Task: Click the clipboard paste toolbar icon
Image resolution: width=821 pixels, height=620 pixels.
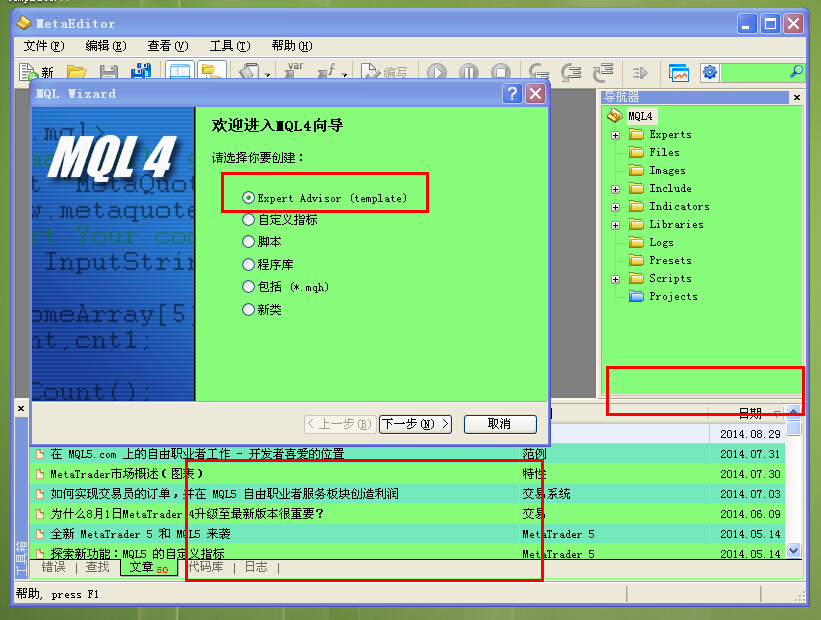Action: (x=250, y=72)
